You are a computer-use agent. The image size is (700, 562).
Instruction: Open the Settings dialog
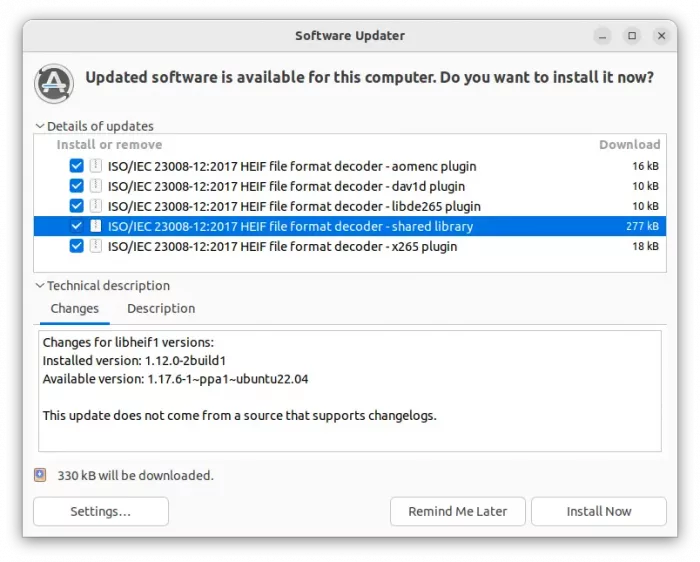click(100, 511)
